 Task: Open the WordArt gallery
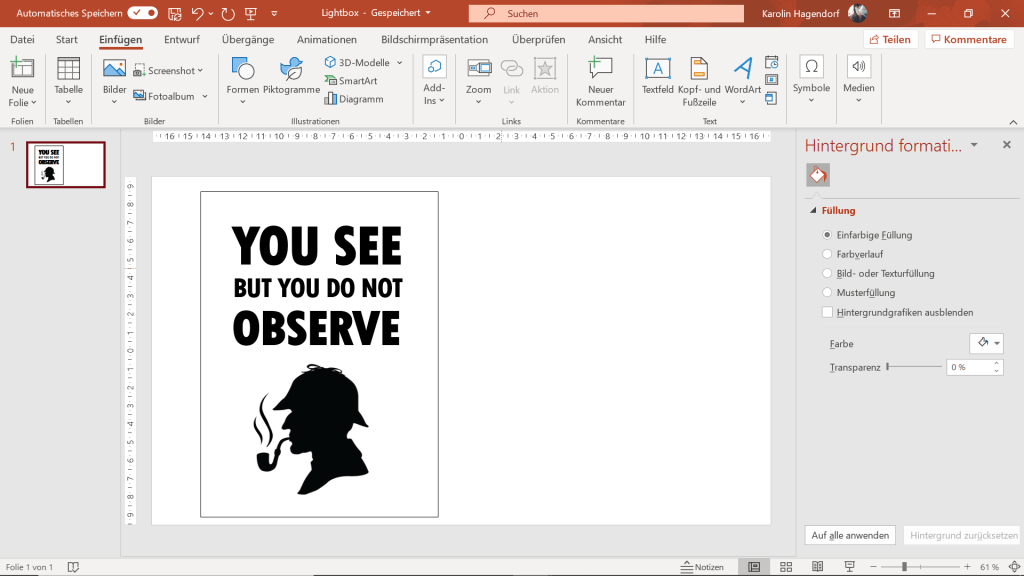(x=742, y=70)
